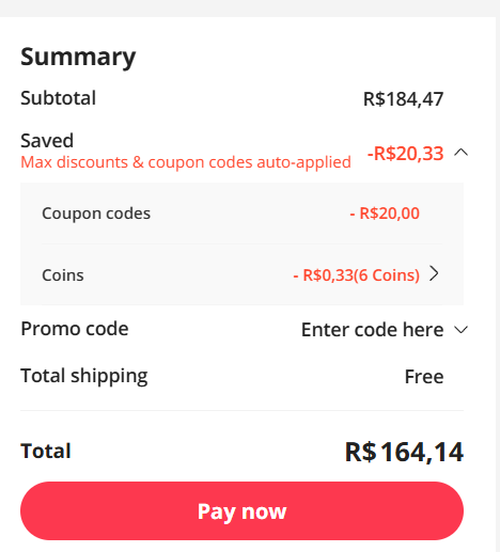Viewport: 500px width, 552px height.
Task: Select the Subtotal amount R$184,47
Action: pyautogui.click(x=404, y=99)
